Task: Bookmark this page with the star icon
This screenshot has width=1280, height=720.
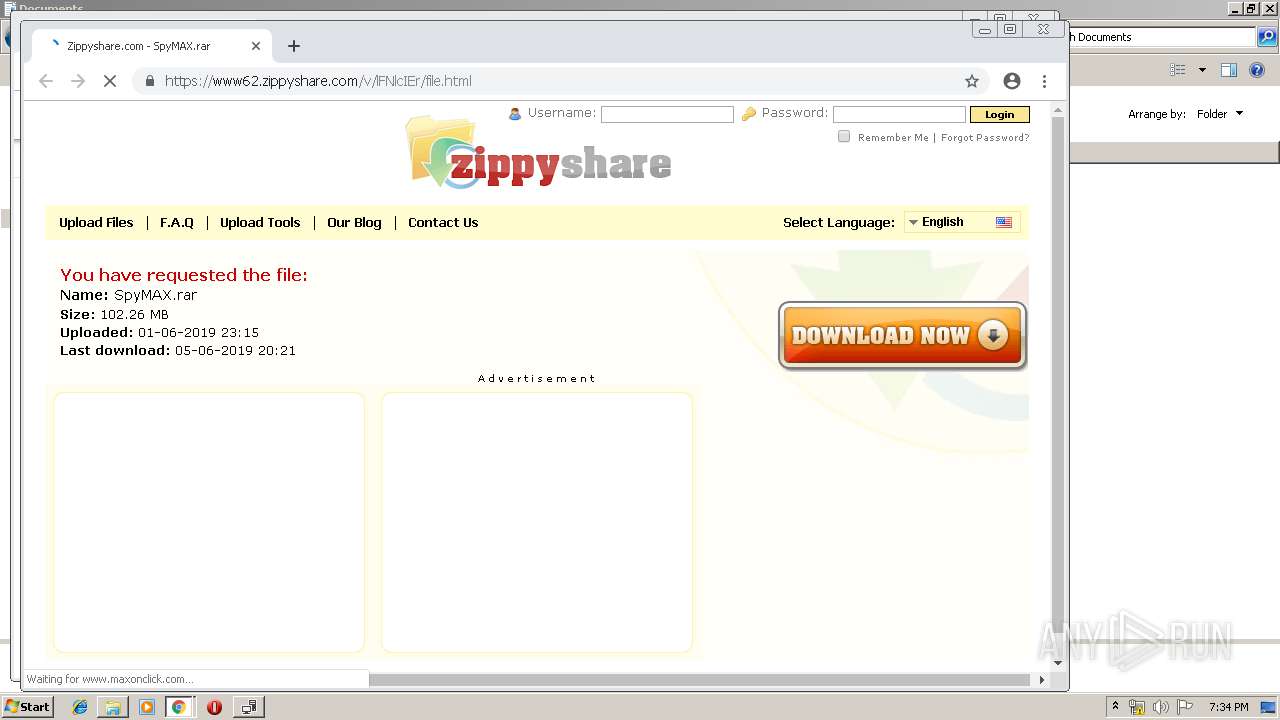Action: [x=971, y=81]
